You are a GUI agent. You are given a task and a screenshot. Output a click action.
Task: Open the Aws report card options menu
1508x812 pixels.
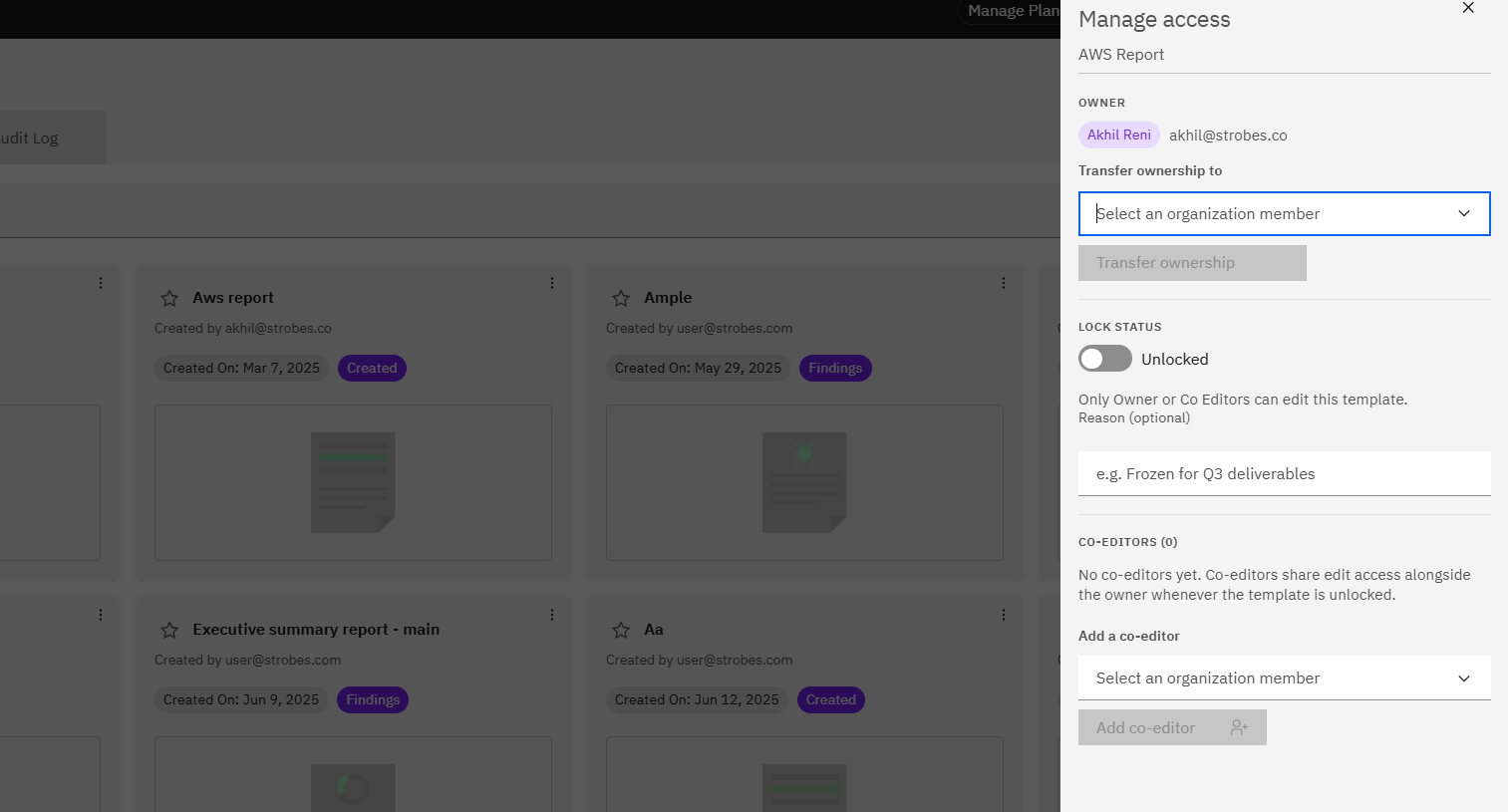[552, 283]
